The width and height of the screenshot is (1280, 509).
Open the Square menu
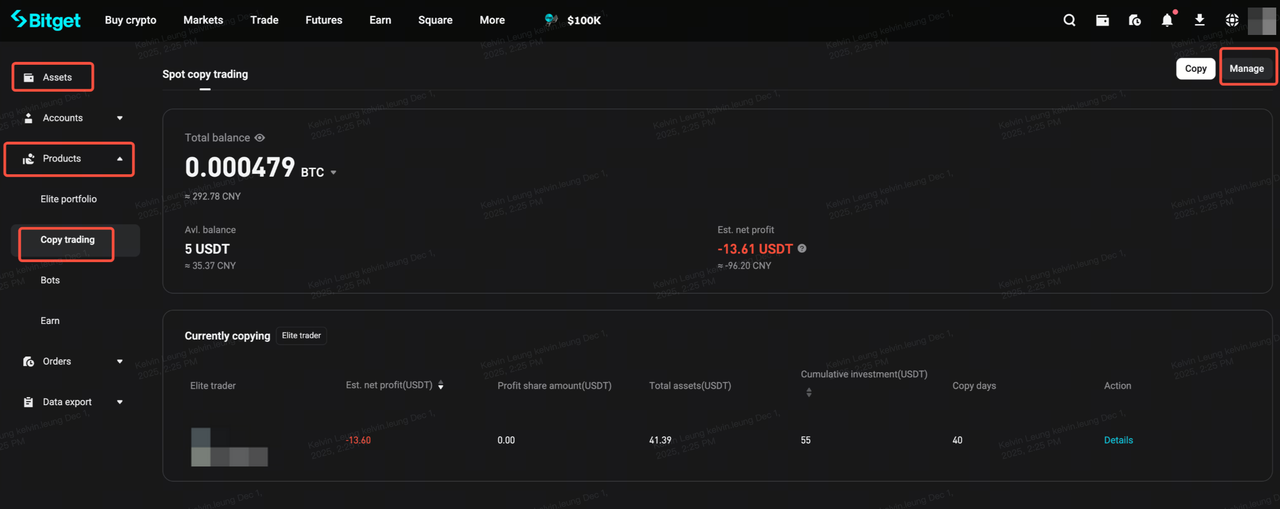pyautogui.click(x=435, y=20)
